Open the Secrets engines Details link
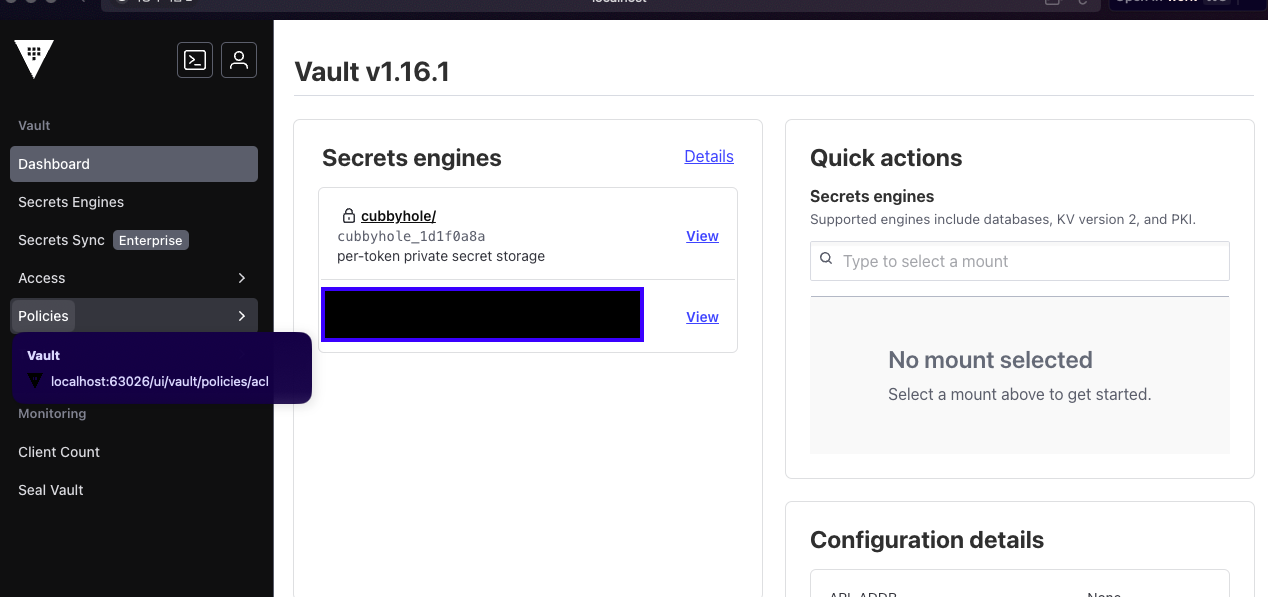Screen dimensions: 1268x597 (x=709, y=156)
